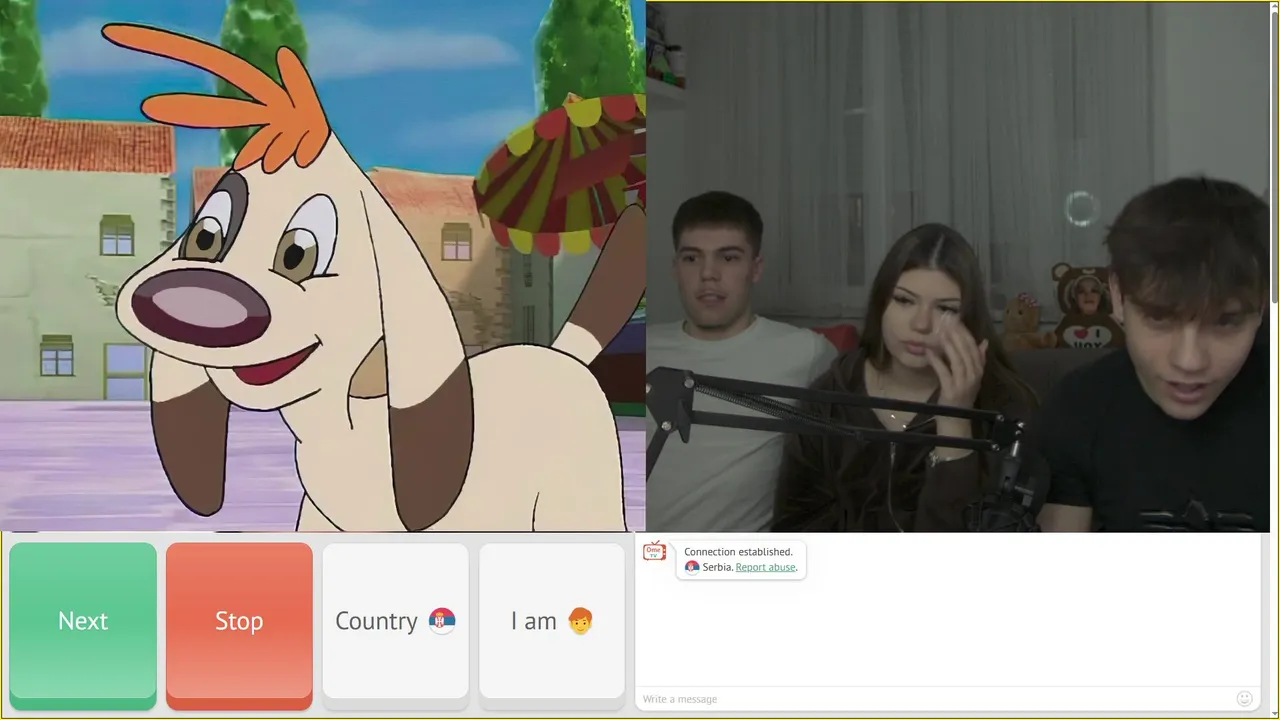Screen dimensions: 1280x720
Task: Click the Ome TV logo icon in chat
Action: pyautogui.click(x=655, y=551)
